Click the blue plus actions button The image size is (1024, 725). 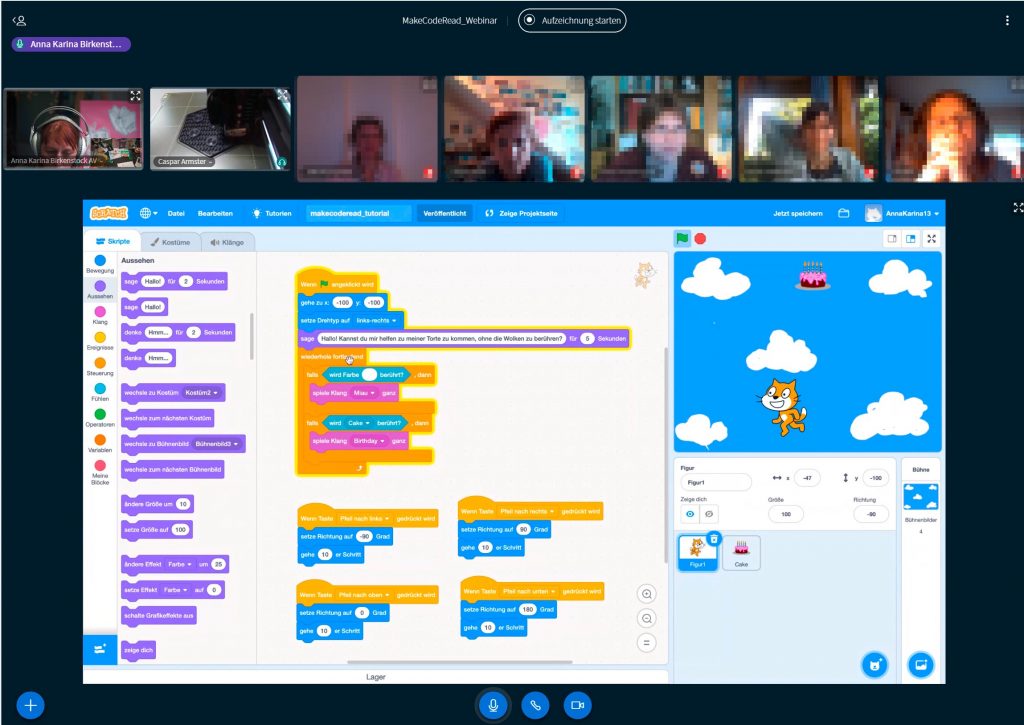30,705
